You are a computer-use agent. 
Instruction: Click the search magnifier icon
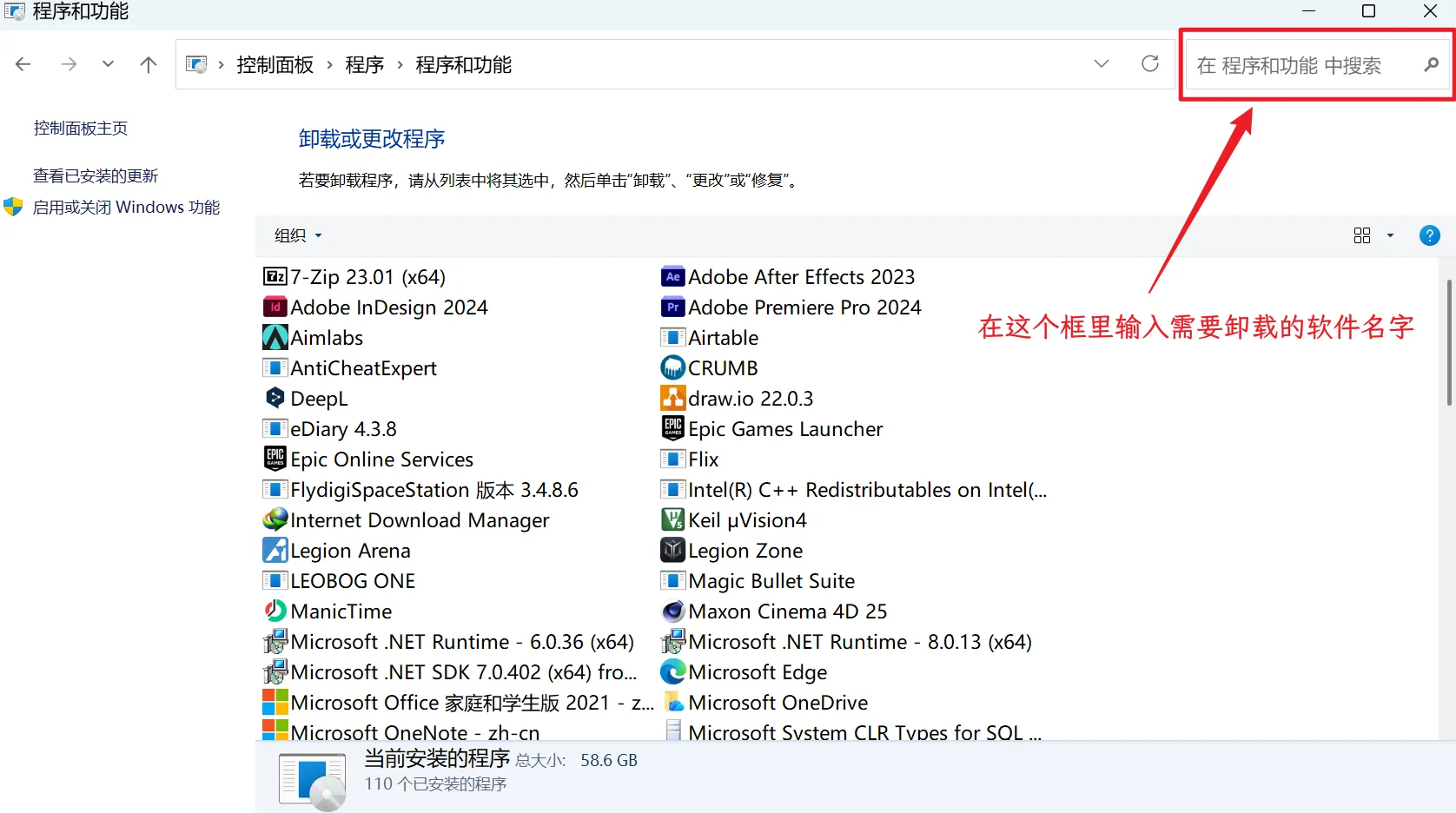click(1431, 65)
